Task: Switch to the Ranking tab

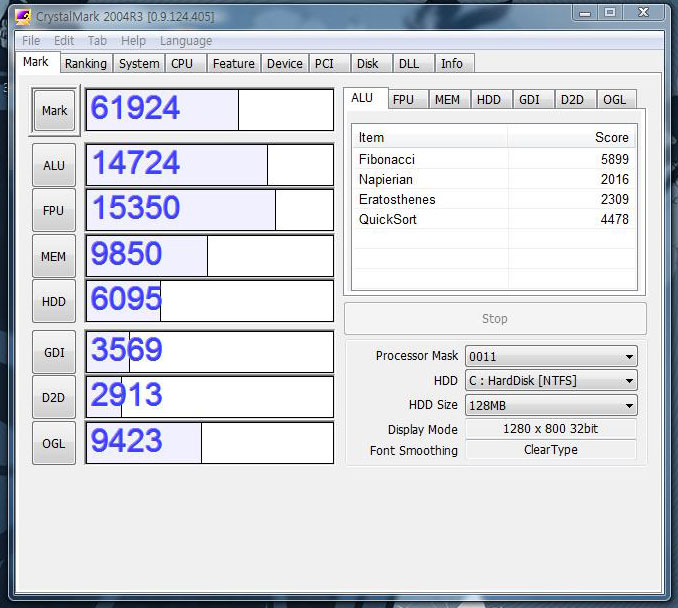Action: [x=86, y=64]
